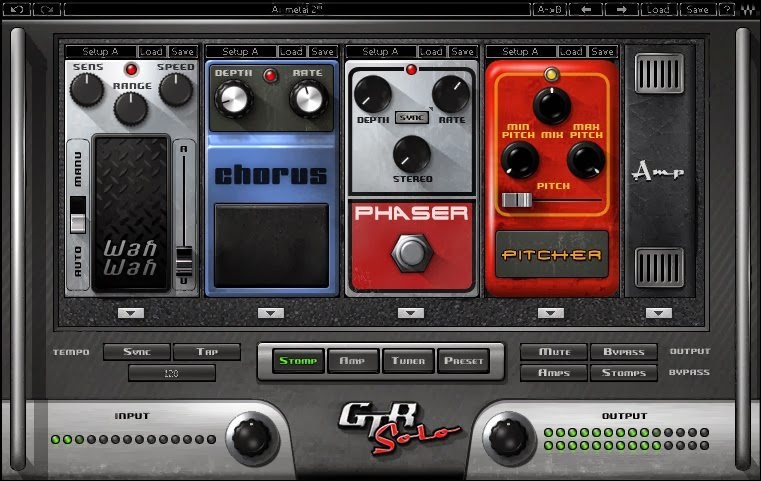Toggle the Wah Wah red power LED

(x=131, y=69)
